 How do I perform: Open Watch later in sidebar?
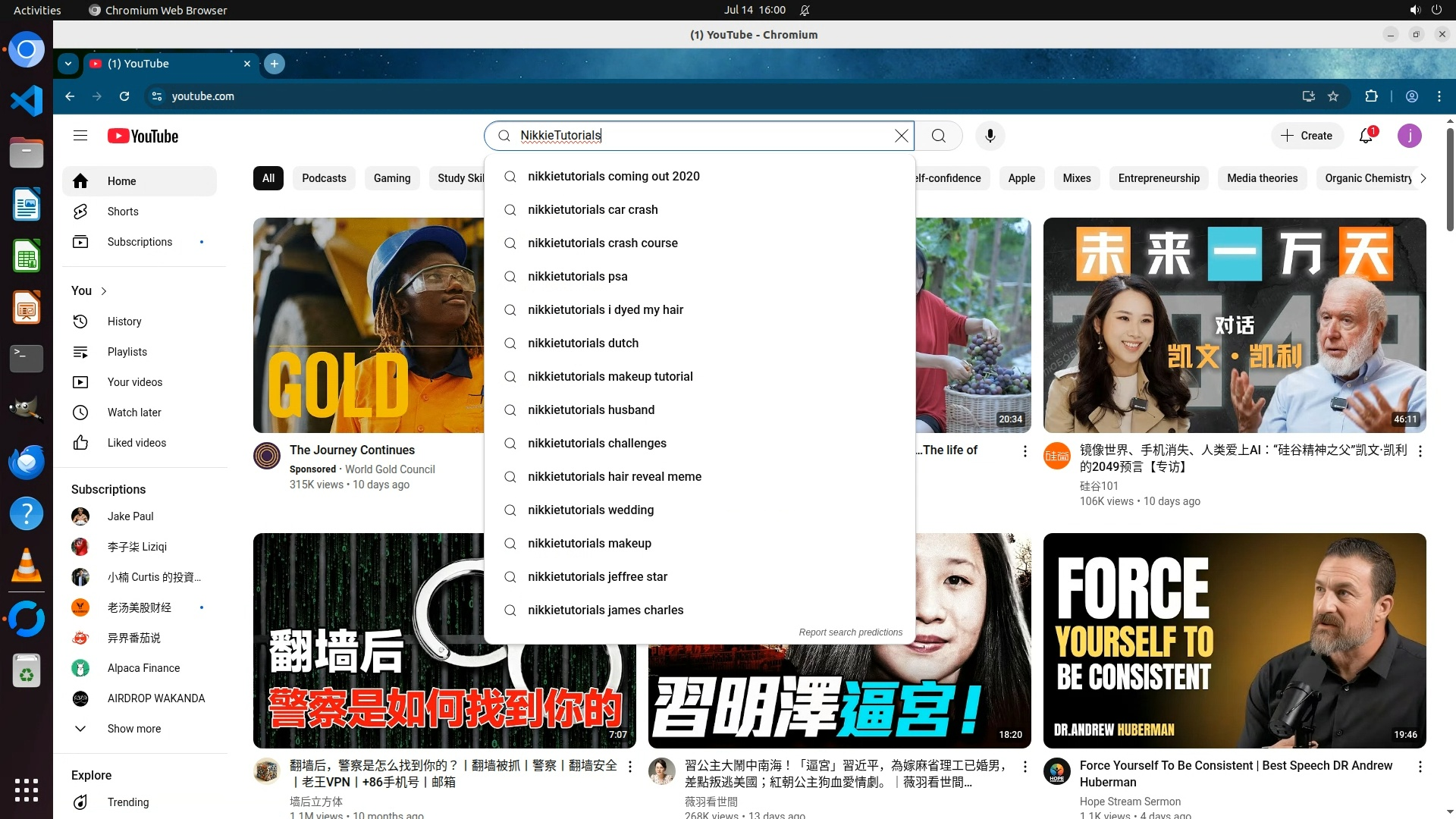tap(134, 413)
